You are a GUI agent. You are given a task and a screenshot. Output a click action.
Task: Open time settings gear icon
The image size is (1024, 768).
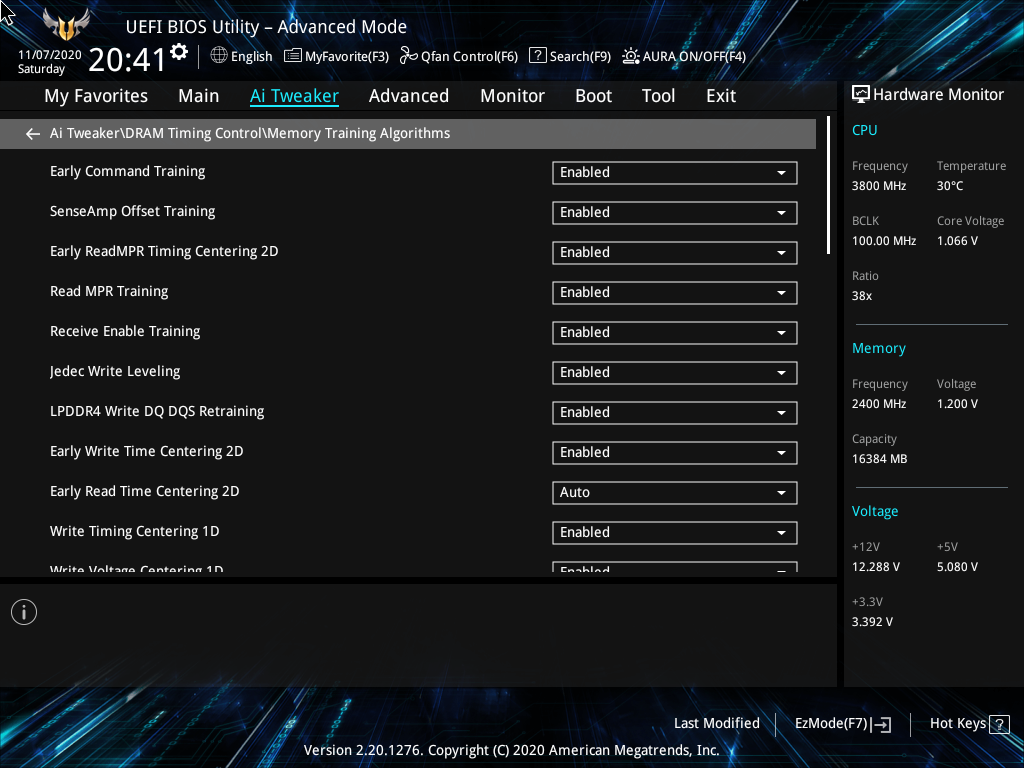pyautogui.click(x=179, y=52)
